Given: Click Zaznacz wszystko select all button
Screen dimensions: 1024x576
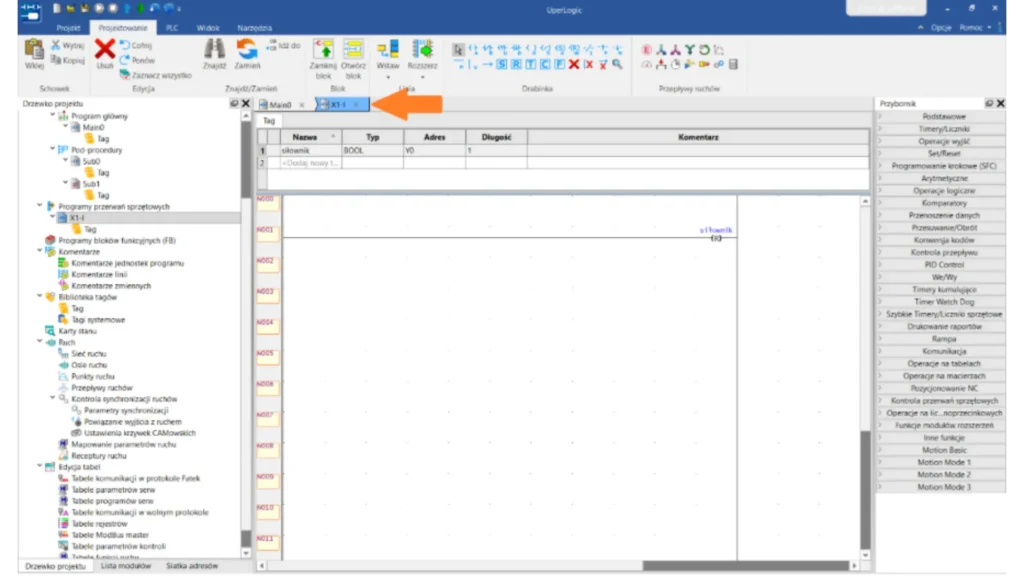Looking at the screenshot, I should coord(155,75).
